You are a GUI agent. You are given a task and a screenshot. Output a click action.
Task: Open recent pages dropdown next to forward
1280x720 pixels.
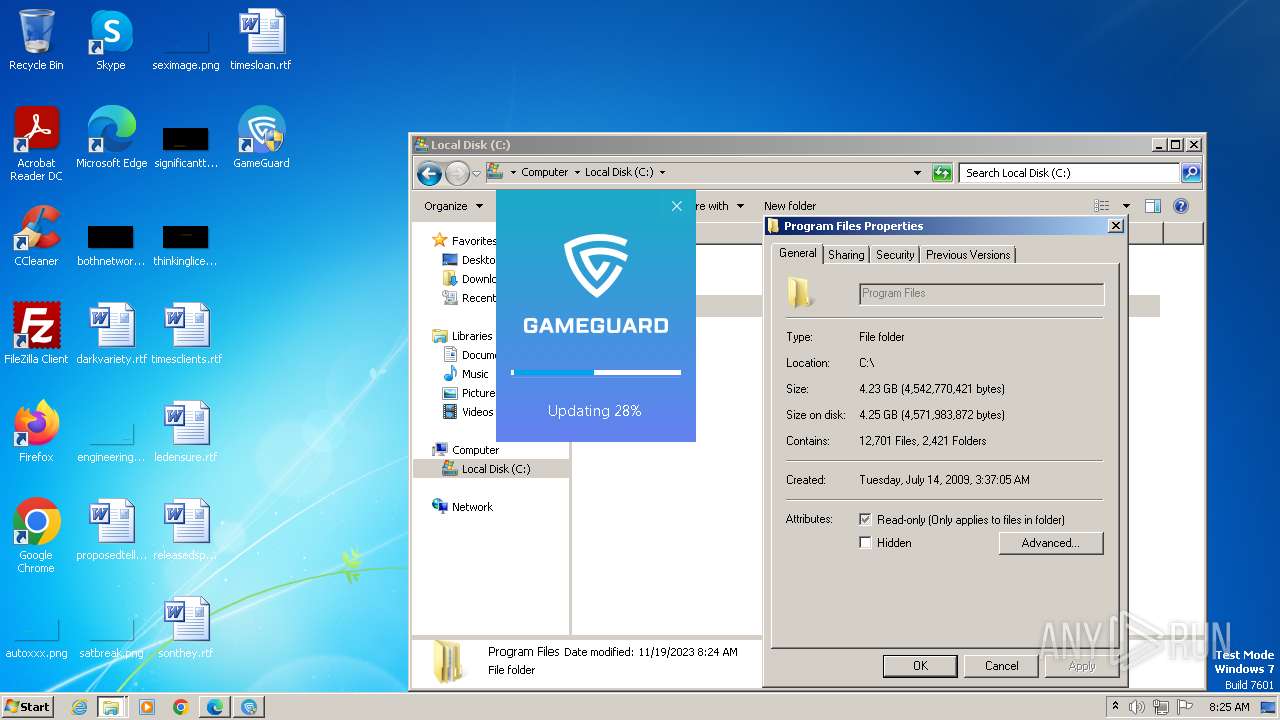476,173
